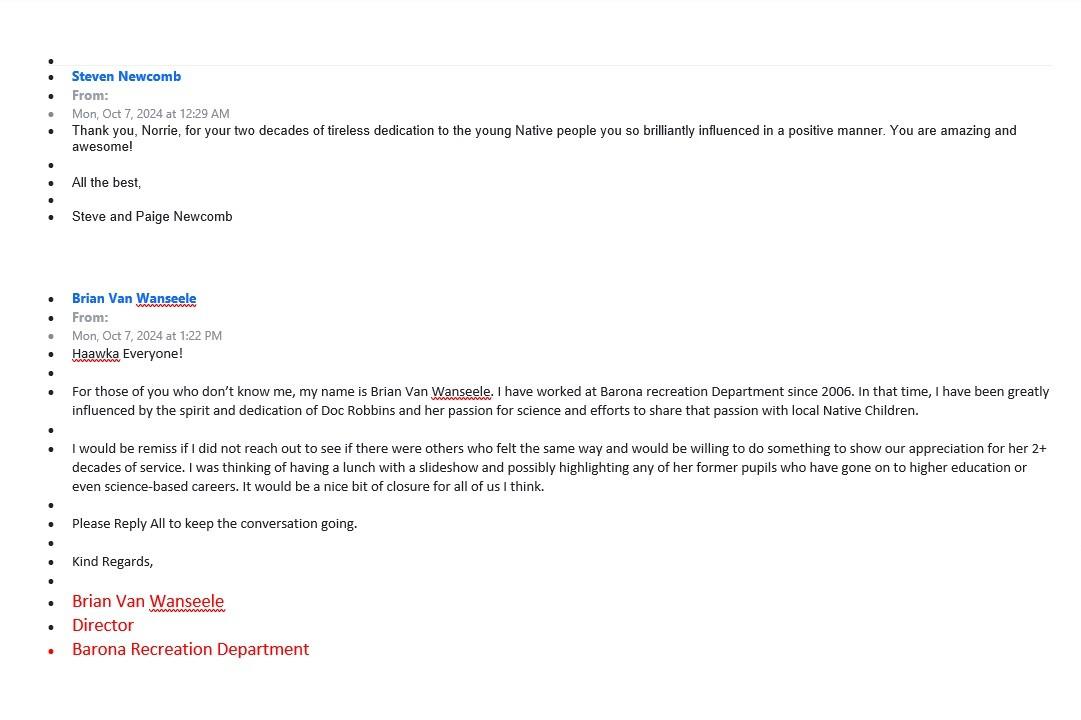1081x720 pixels.
Task: Click the Mon, Oct 7, 2024 12:29 AM timestamp
Action: [150, 114]
